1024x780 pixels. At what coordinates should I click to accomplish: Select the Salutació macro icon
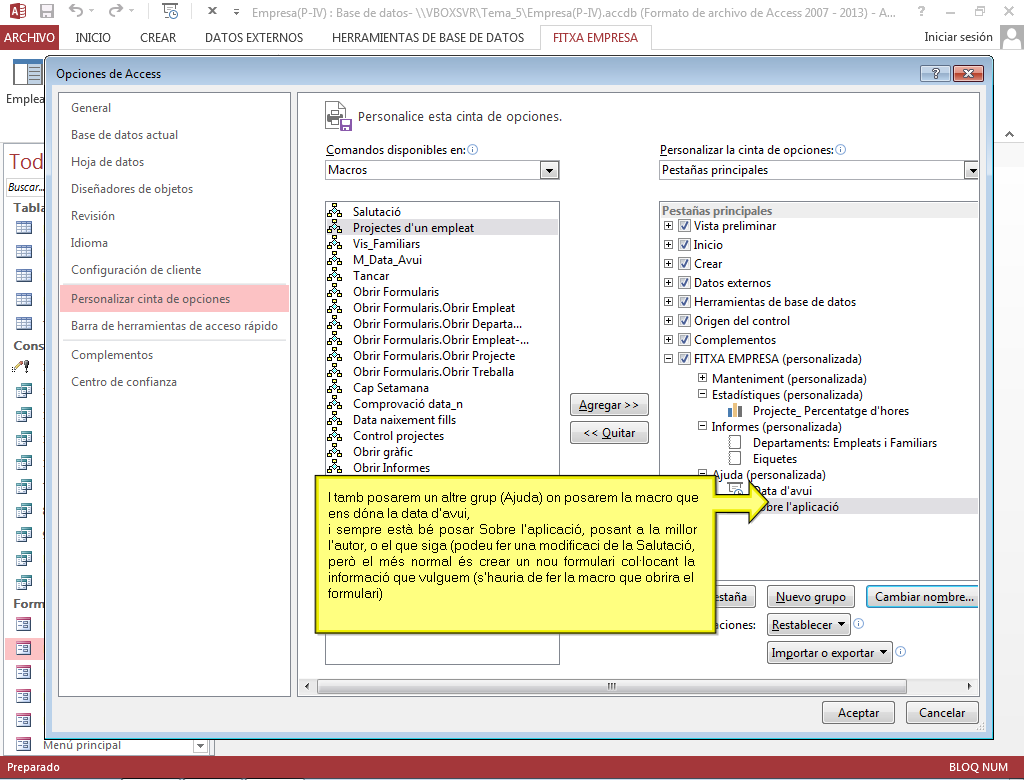point(334,211)
